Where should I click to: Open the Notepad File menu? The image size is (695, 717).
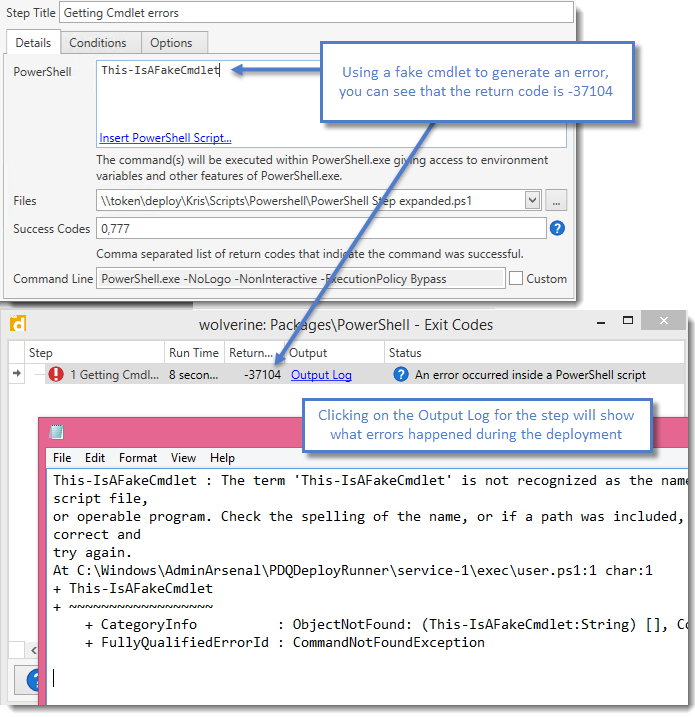[63, 458]
